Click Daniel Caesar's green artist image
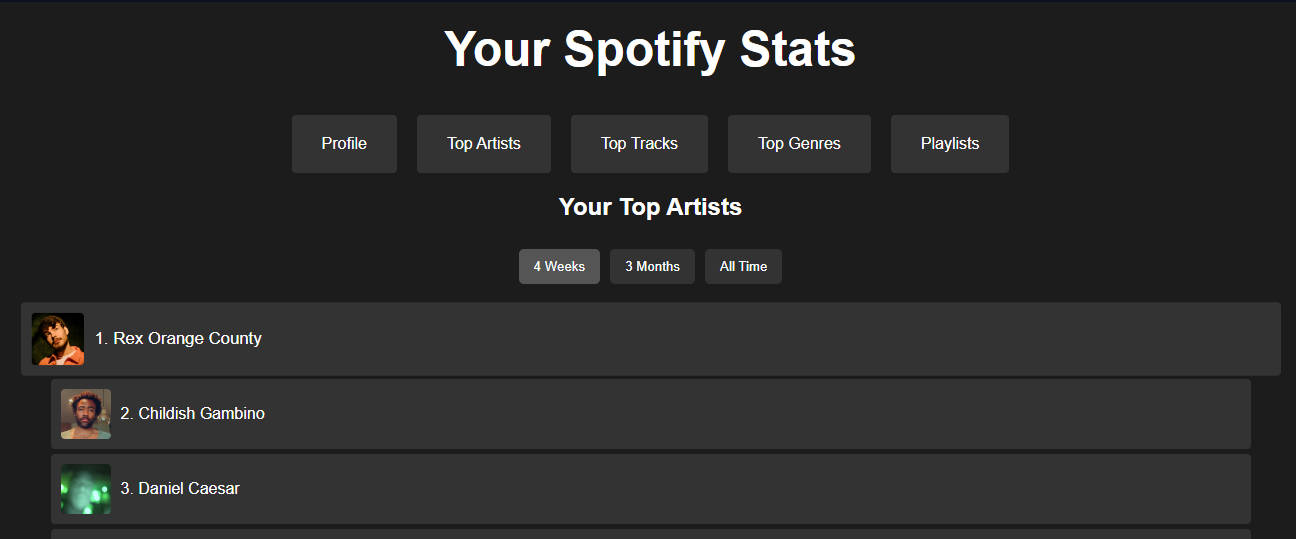Viewport: 1296px width, 539px height. click(x=86, y=489)
